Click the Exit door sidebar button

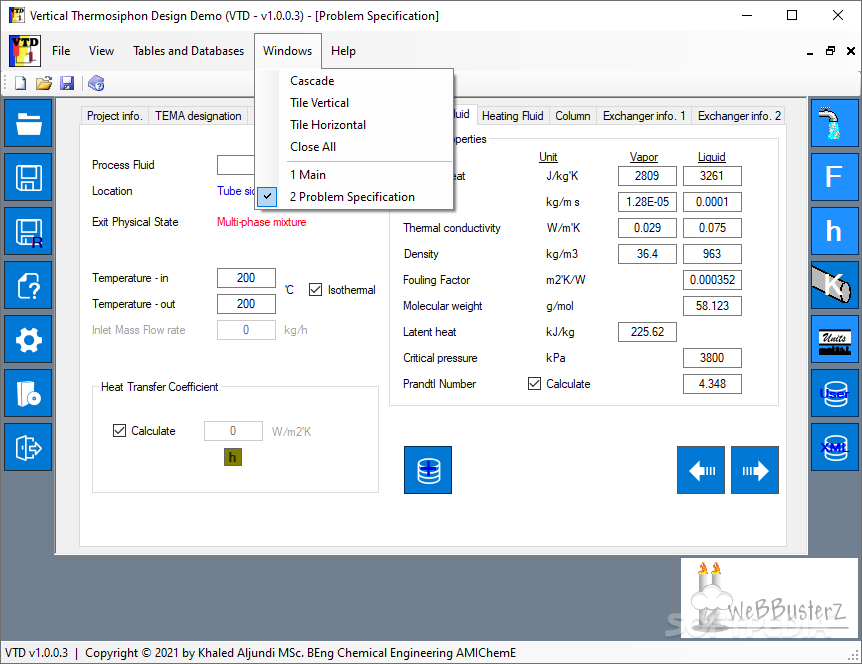[28, 447]
